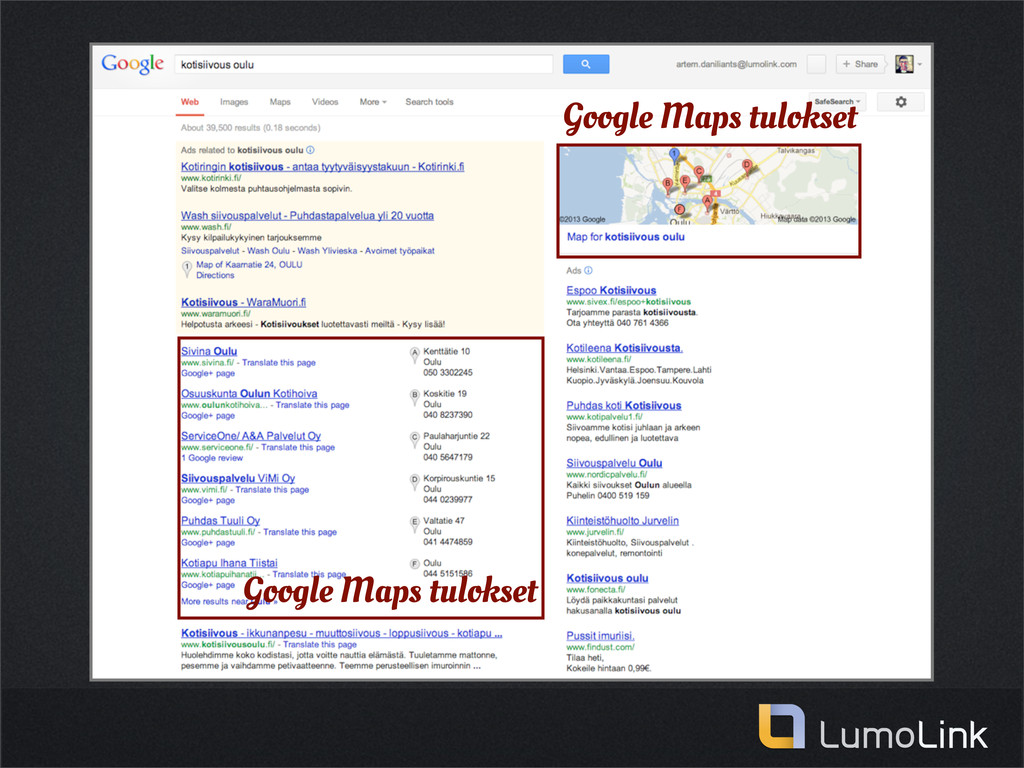Viewport: 1024px width, 768px height.
Task: Expand the More search menu
Action: (x=373, y=102)
